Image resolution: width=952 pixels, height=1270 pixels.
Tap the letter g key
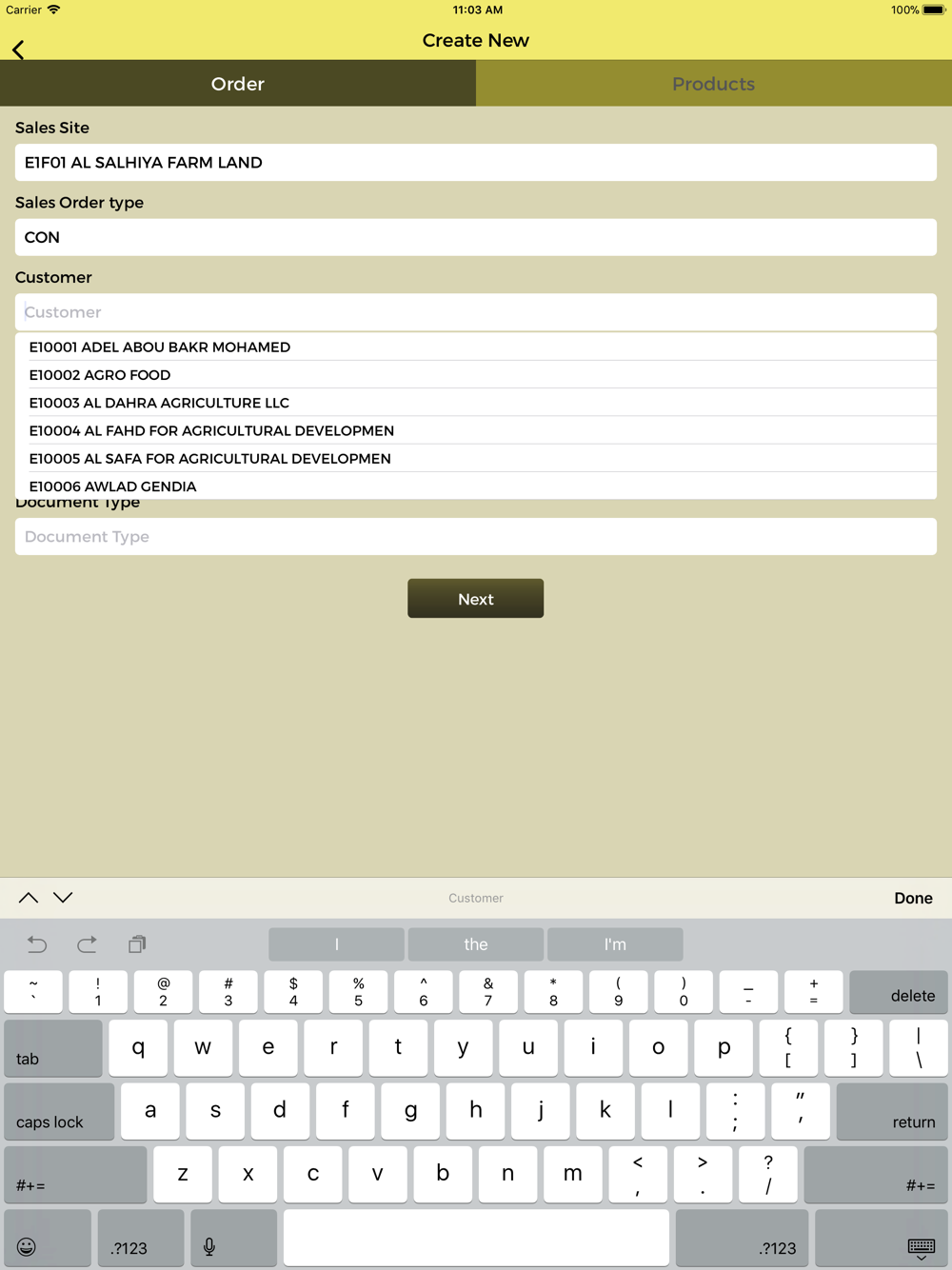click(410, 1111)
